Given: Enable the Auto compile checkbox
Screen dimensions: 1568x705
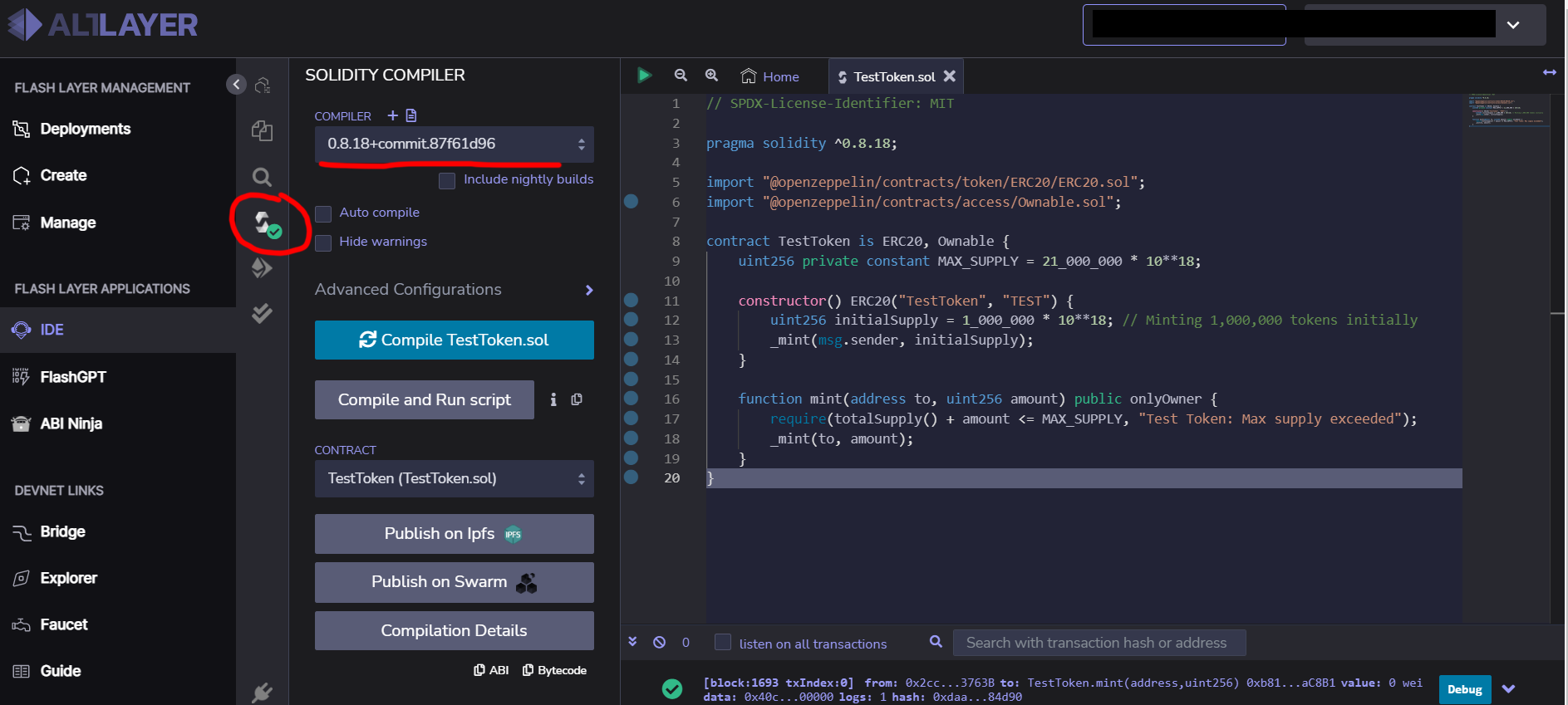Looking at the screenshot, I should click(323, 213).
